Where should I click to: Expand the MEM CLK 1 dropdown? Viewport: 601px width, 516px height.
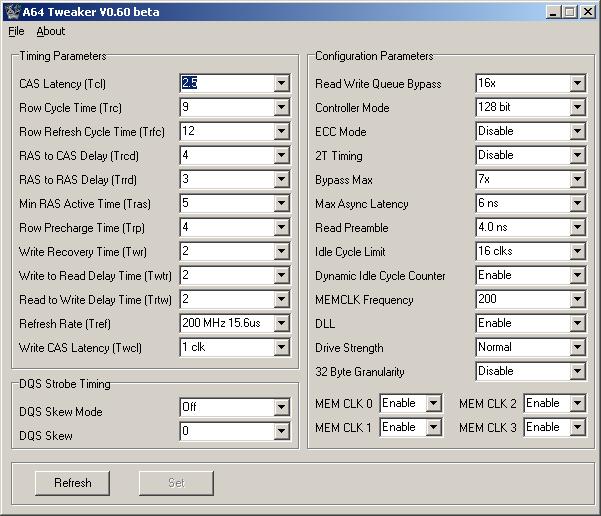(434, 427)
